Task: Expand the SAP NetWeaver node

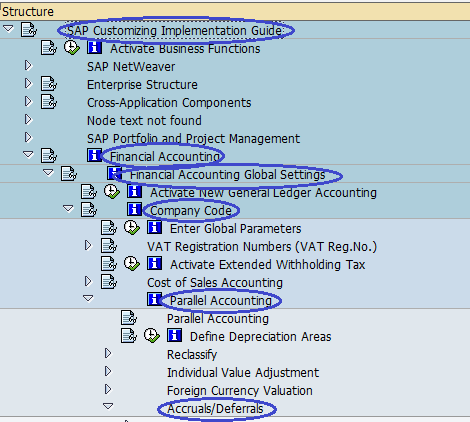Action: [28, 65]
